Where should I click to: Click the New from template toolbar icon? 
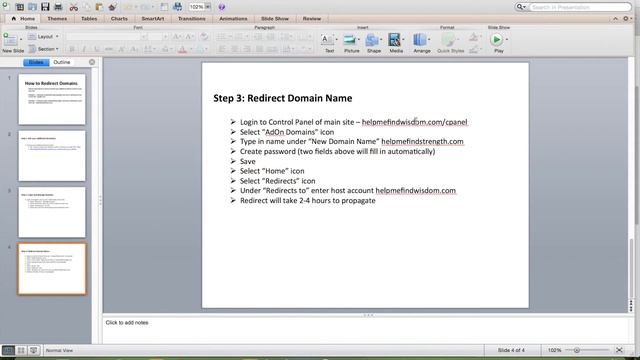click(x=19, y=7)
